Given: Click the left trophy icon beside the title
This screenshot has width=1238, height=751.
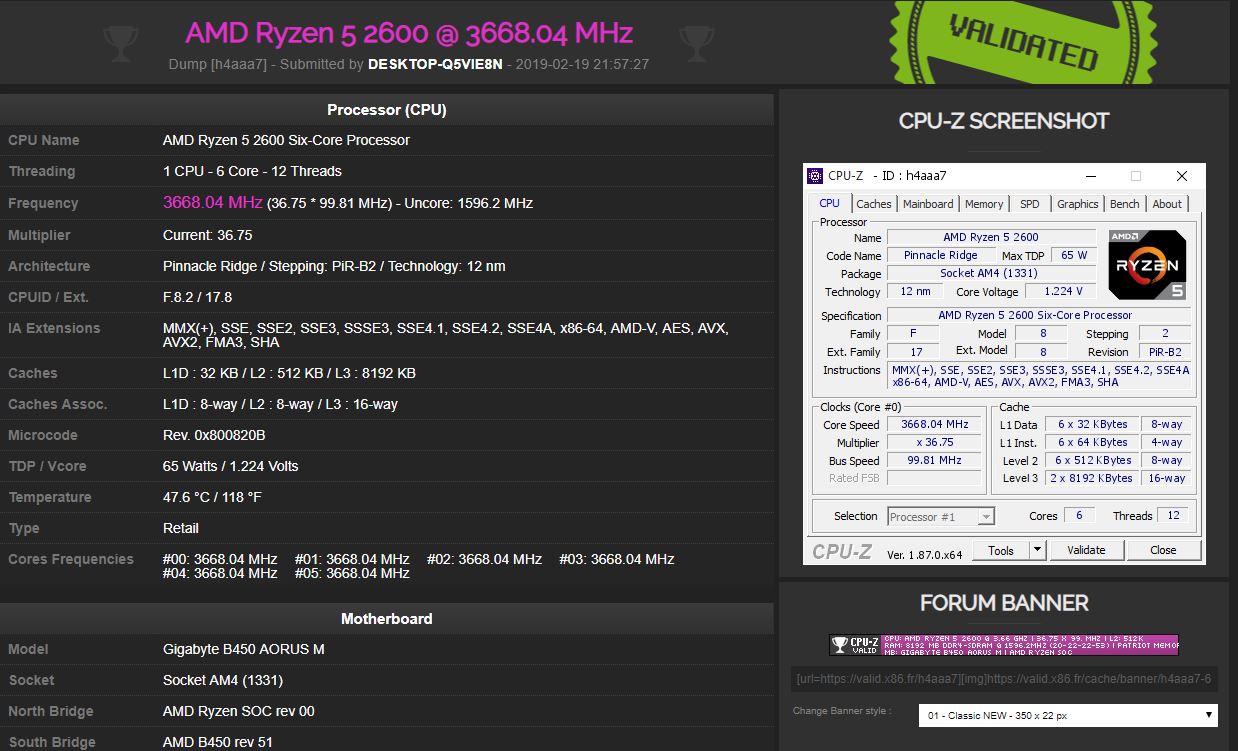Looking at the screenshot, I should coord(120,39).
